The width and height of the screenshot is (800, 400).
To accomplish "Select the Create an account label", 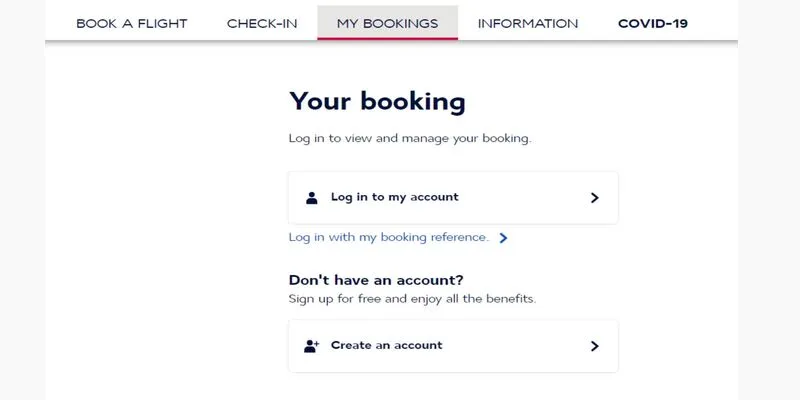I will tap(386, 345).
